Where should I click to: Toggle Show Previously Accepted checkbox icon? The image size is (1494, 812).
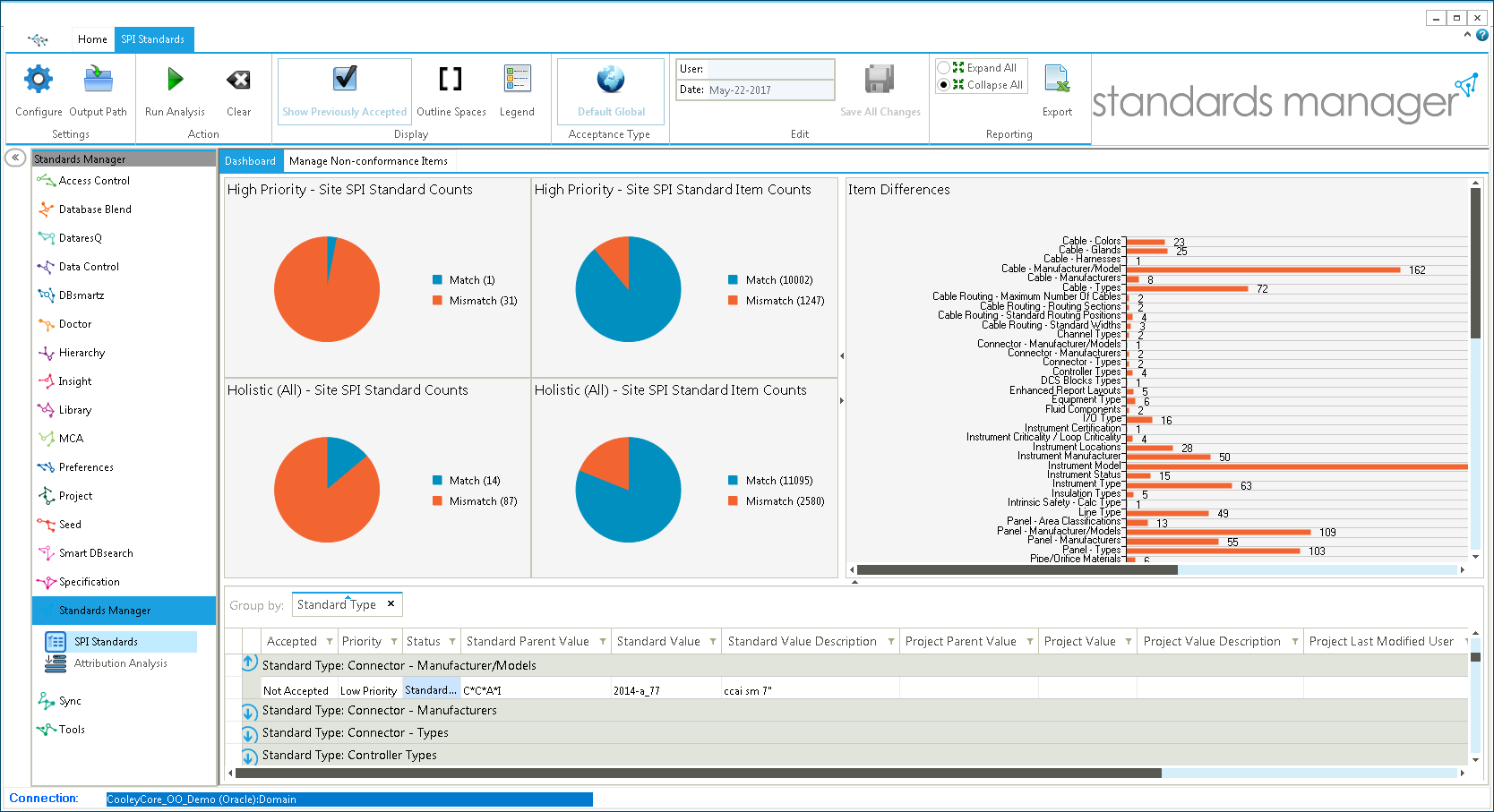tap(345, 79)
